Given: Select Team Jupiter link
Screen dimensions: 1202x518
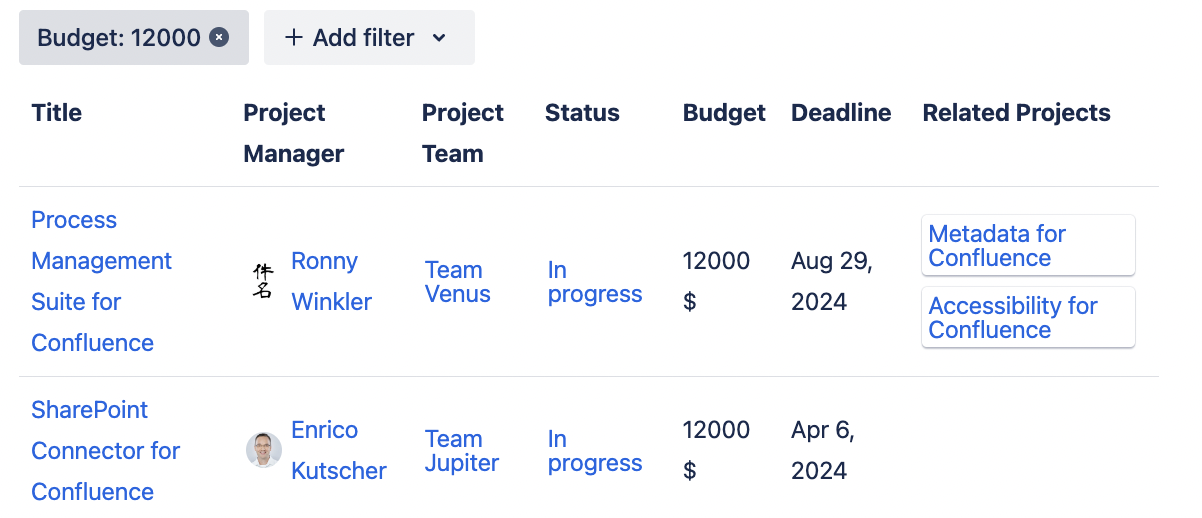Looking at the screenshot, I should point(461,451).
